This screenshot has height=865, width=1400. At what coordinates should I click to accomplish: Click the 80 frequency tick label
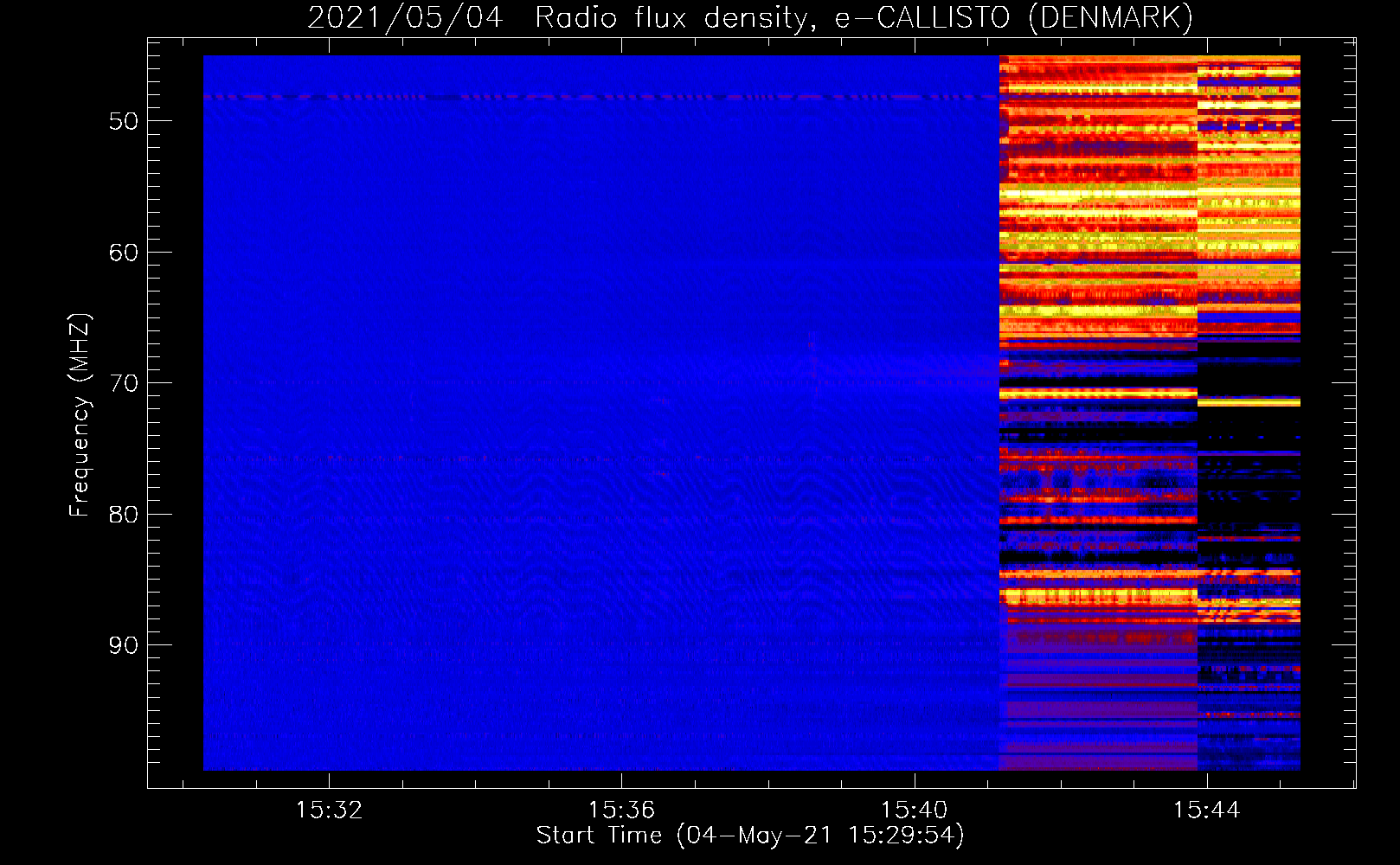[124, 515]
